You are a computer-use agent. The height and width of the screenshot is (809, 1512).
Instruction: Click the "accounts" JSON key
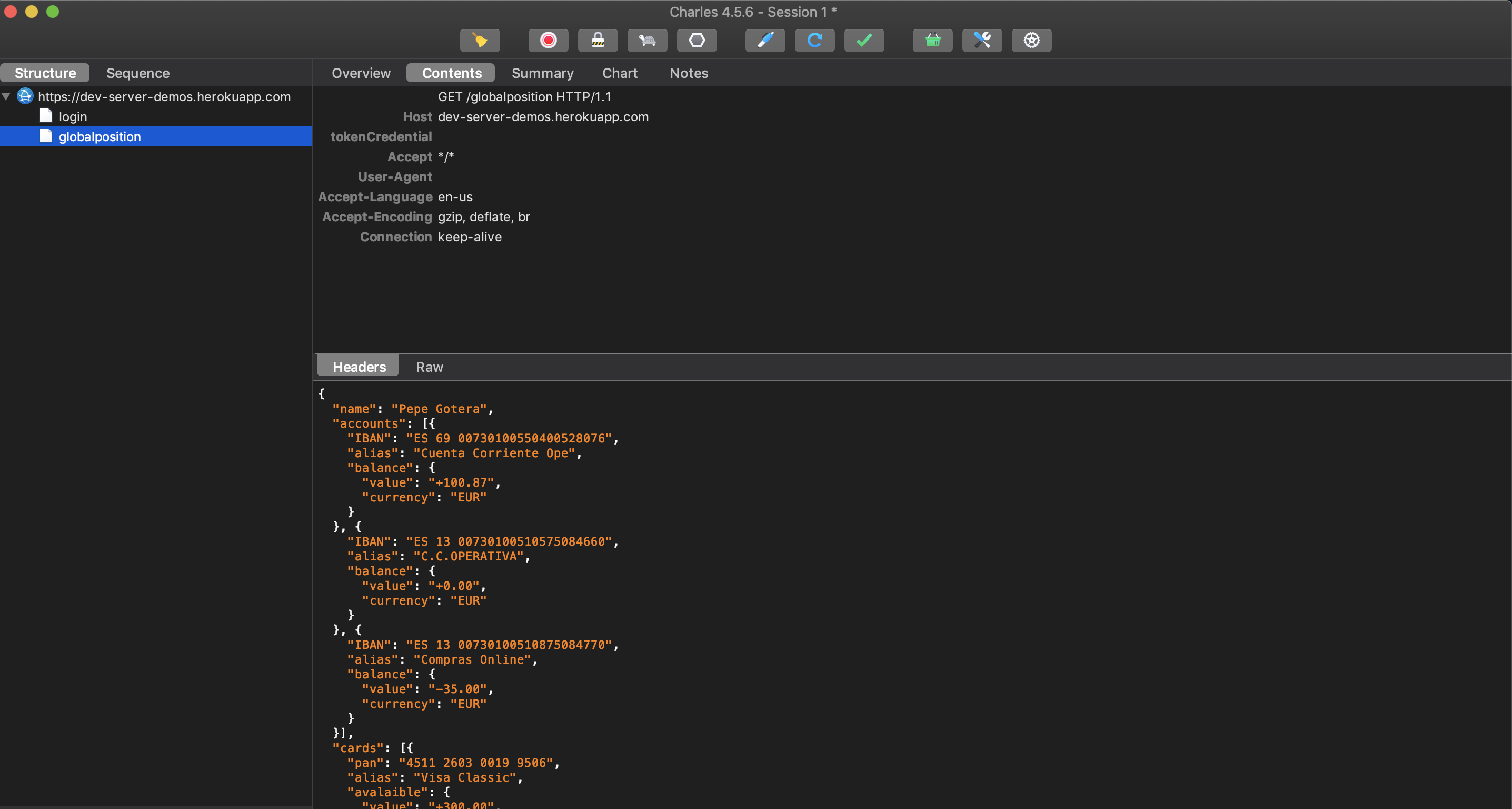pos(369,423)
